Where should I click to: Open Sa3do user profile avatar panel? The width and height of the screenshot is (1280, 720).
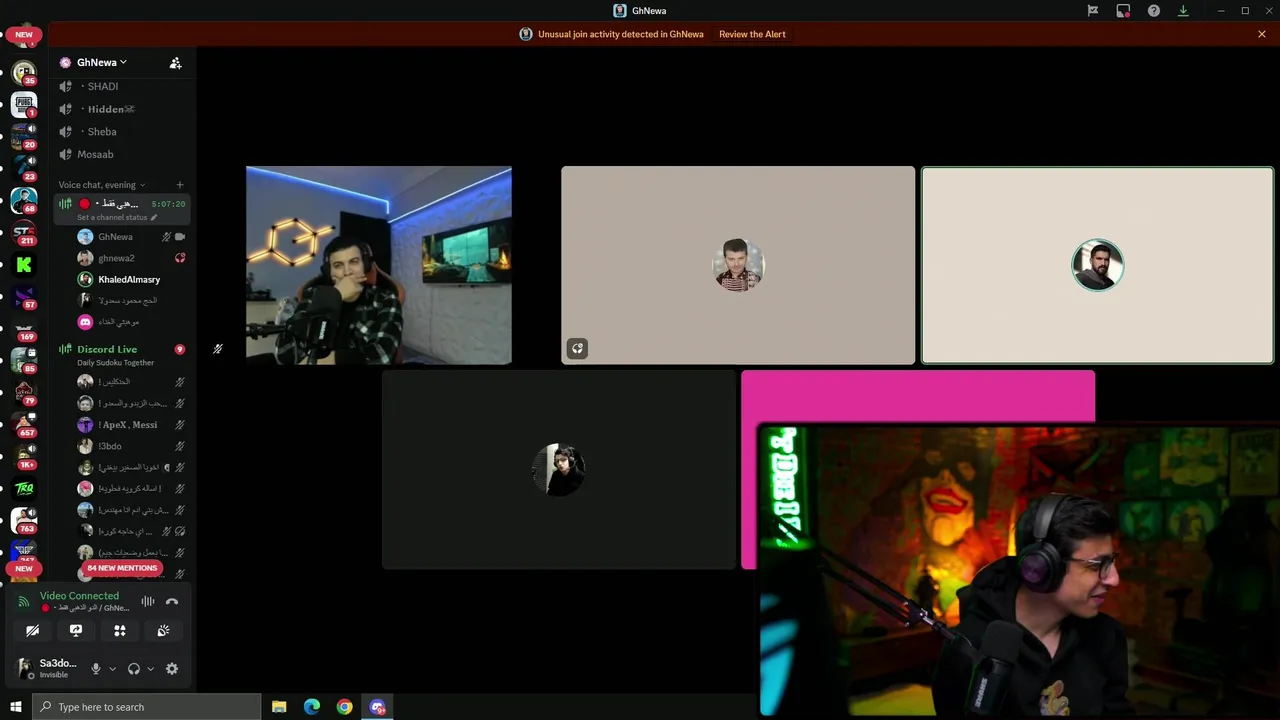pos(48,668)
